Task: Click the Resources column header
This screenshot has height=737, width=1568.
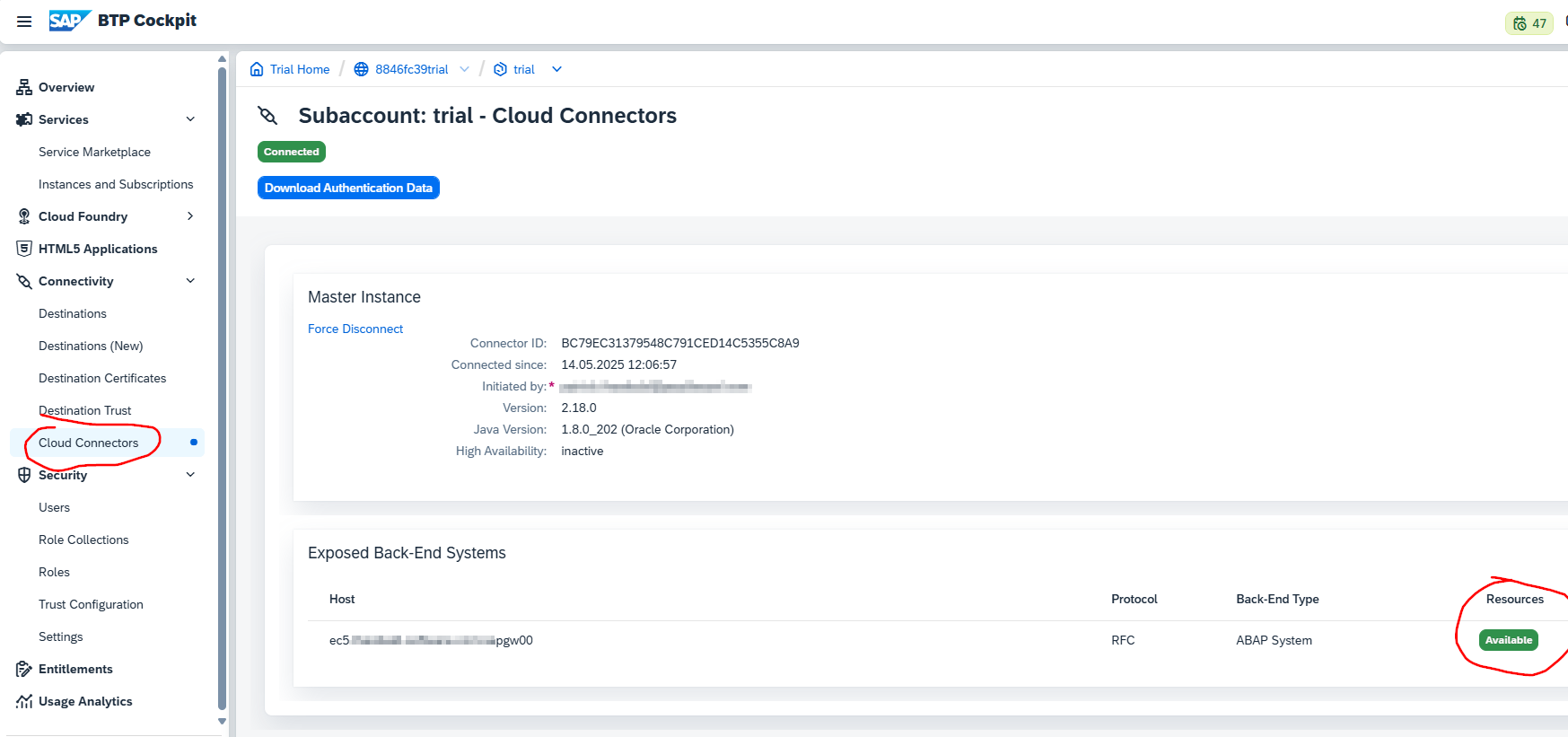Action: [x=1515, y=599]
